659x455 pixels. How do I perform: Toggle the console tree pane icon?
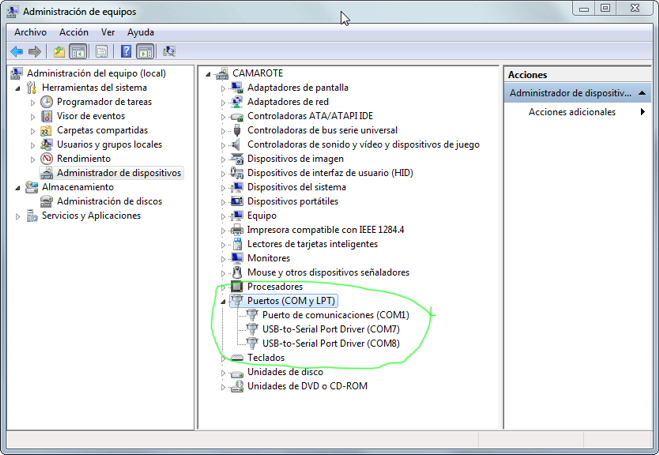click(x=78, y=51)
